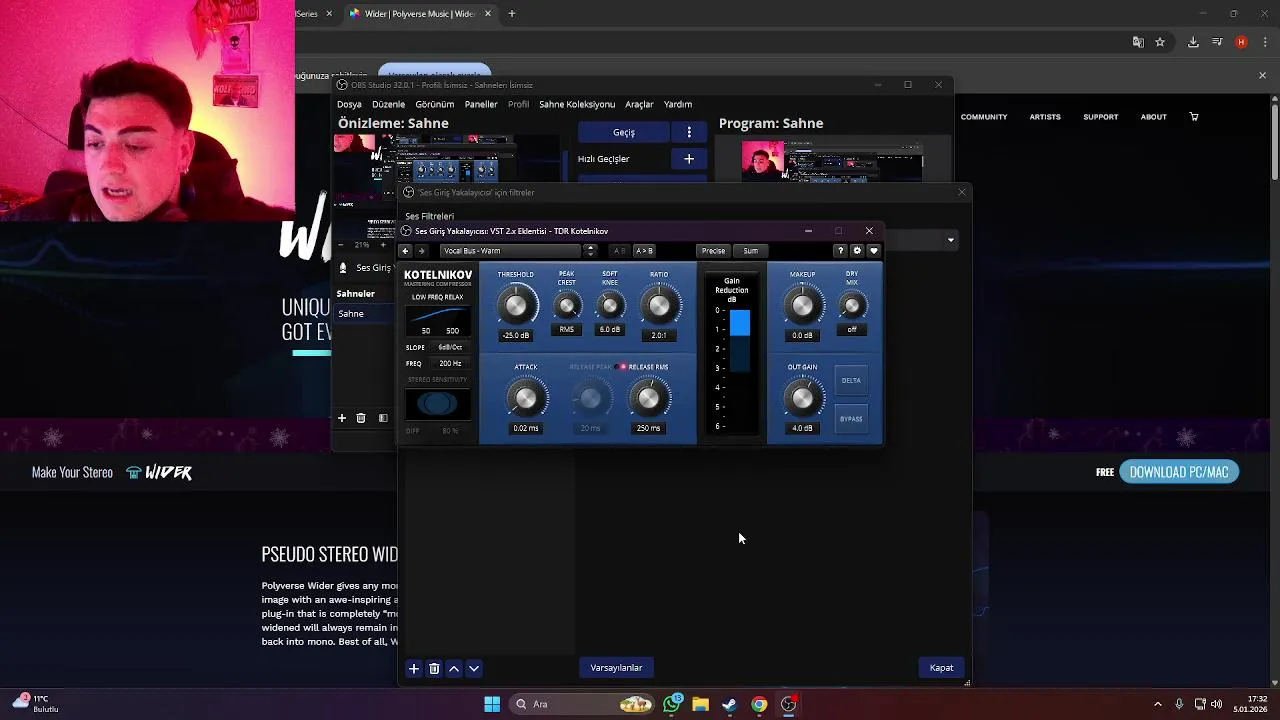1280x720 pixels.
Task: Open the Chrome three-dot menu
Action: coord(1263,42)
